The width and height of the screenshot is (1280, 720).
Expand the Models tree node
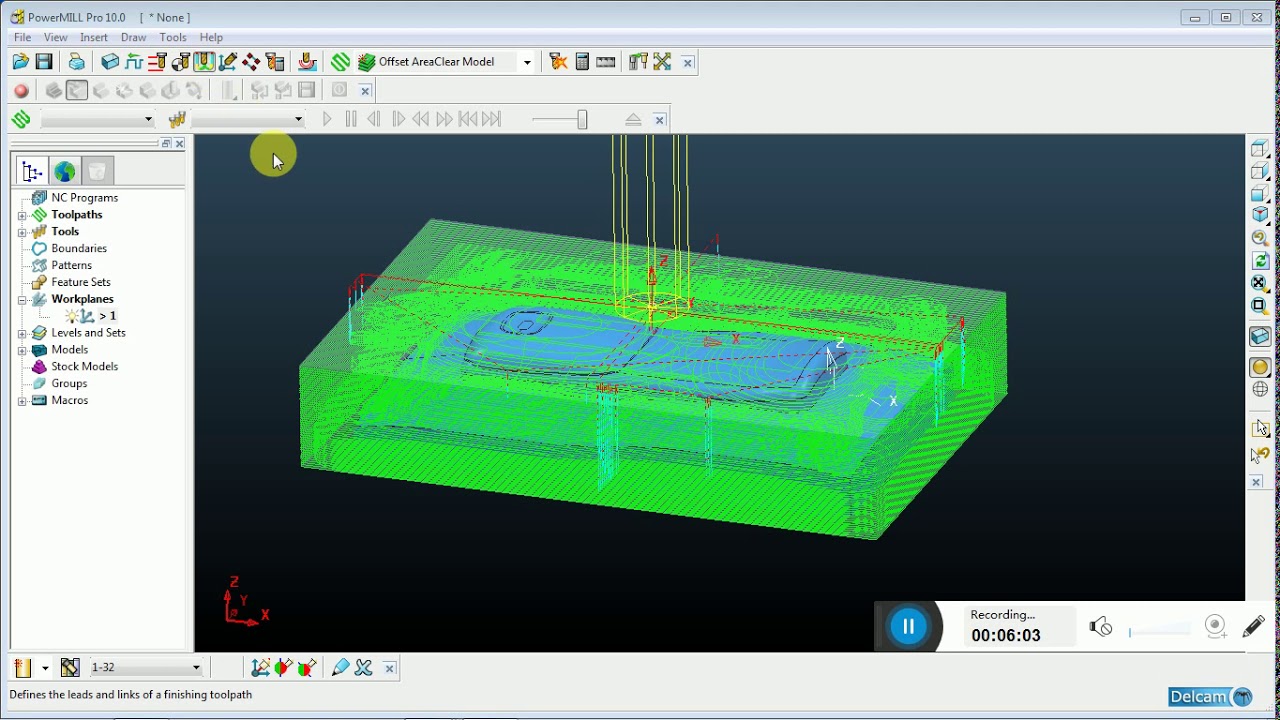click(22, 350)
